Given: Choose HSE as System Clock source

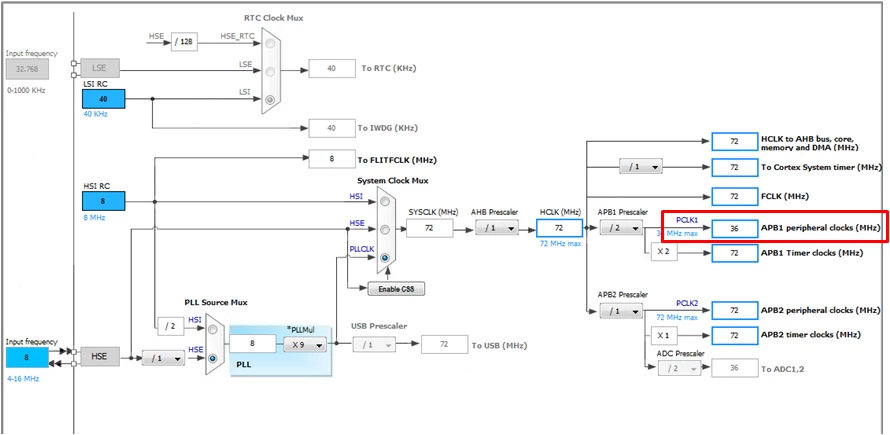Looking at the screenshot, I should pyautogui.click(x=385, y=229).
